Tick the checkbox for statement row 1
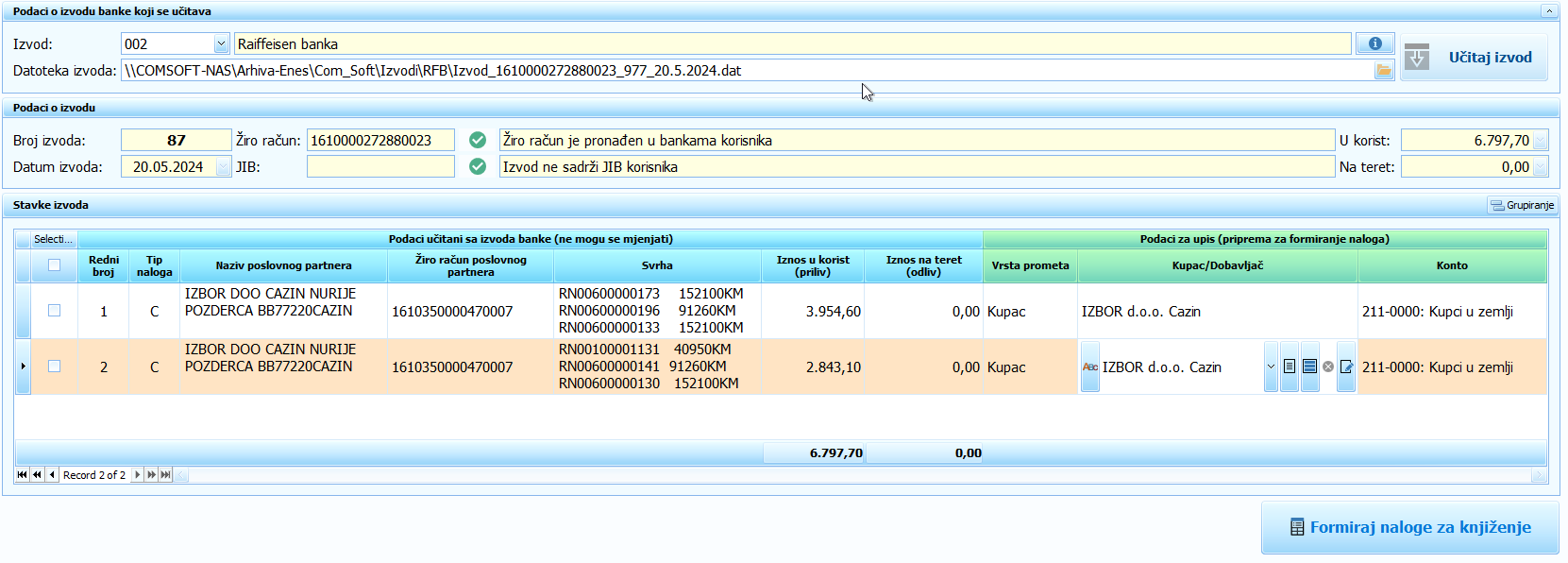 tap(54, 311)
